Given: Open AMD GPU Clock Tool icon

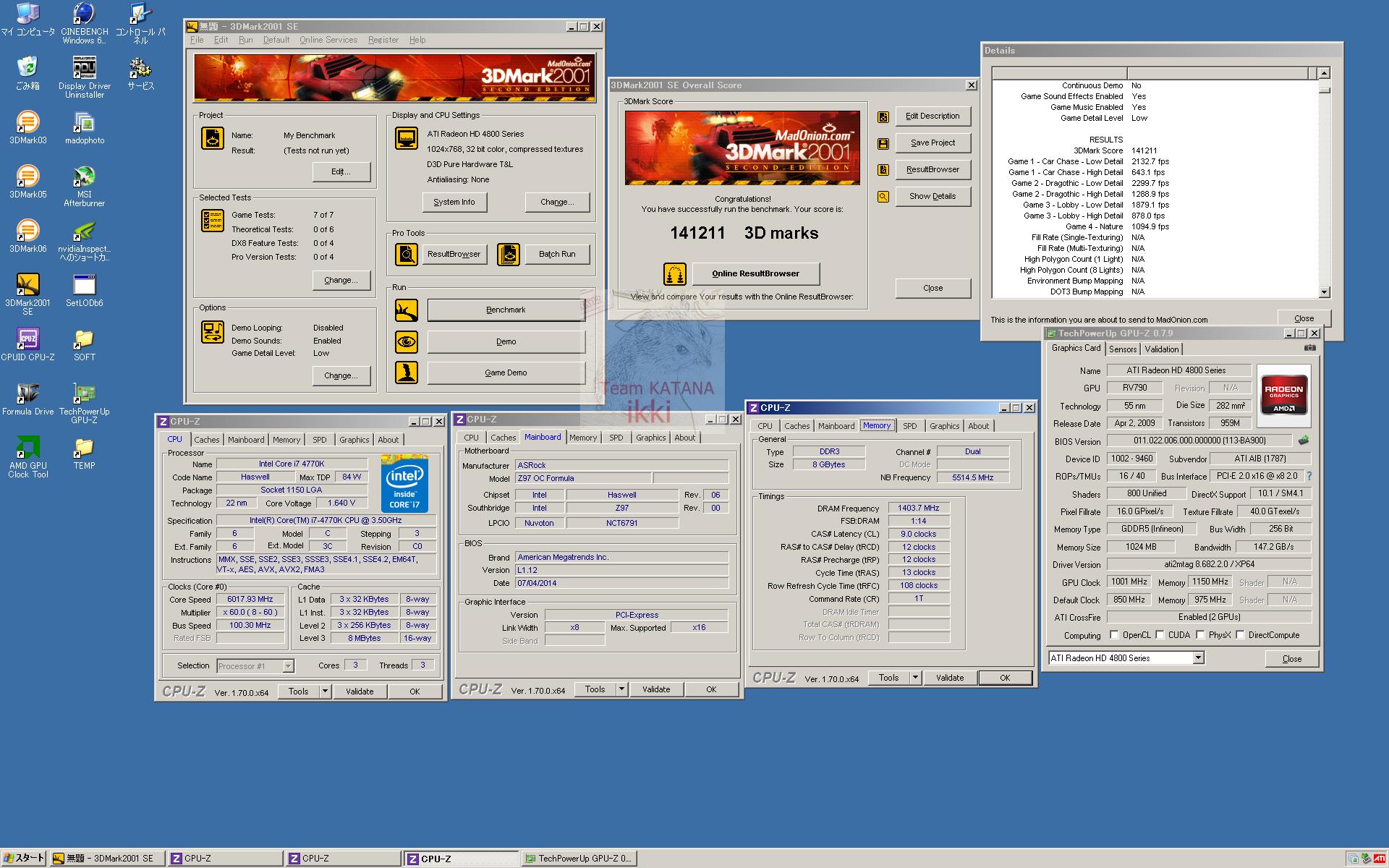Looking at the screenshot, I should [x=27, y=457].
